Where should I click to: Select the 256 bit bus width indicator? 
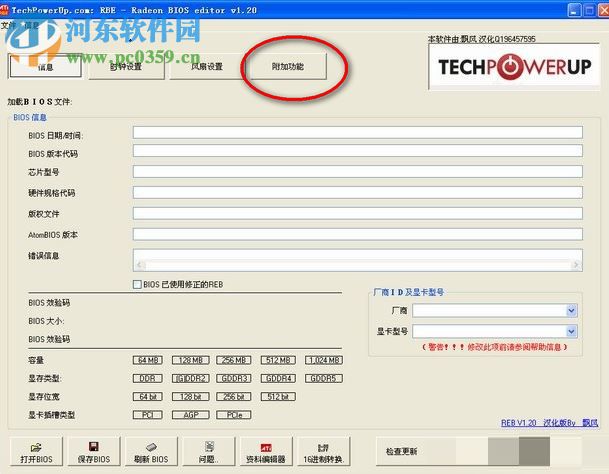pyautogui.click(x=234, y=397)
